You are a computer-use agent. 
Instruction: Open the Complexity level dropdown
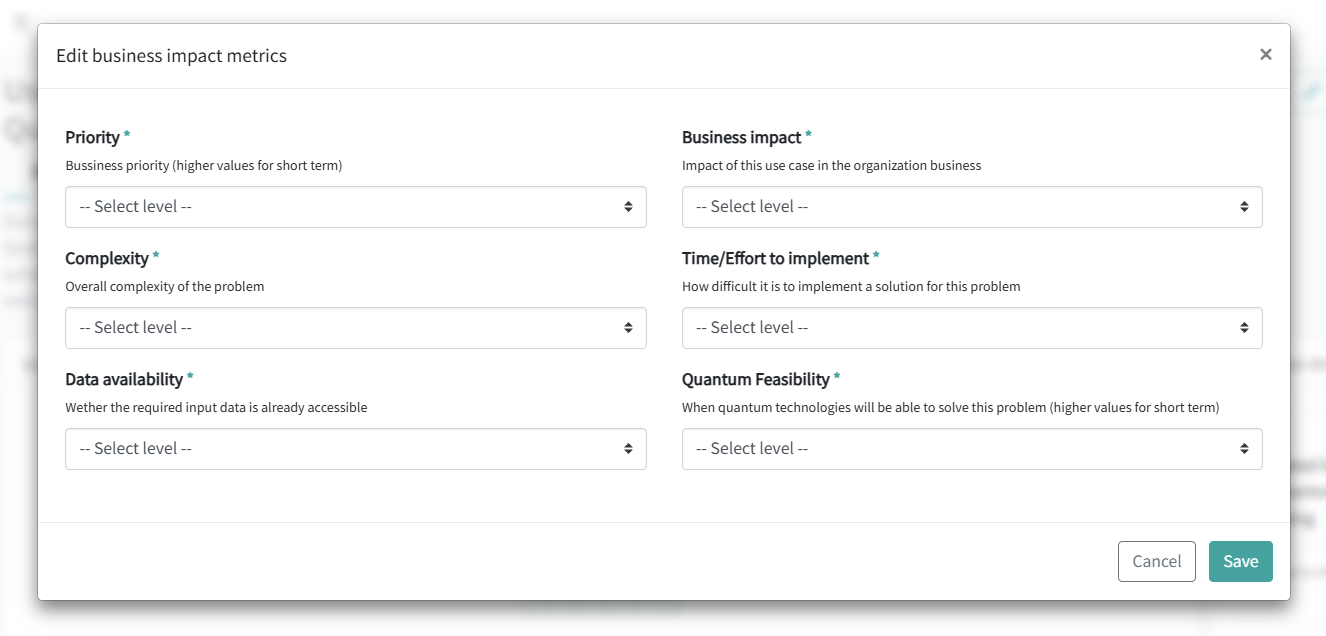(x=355, y=328)
